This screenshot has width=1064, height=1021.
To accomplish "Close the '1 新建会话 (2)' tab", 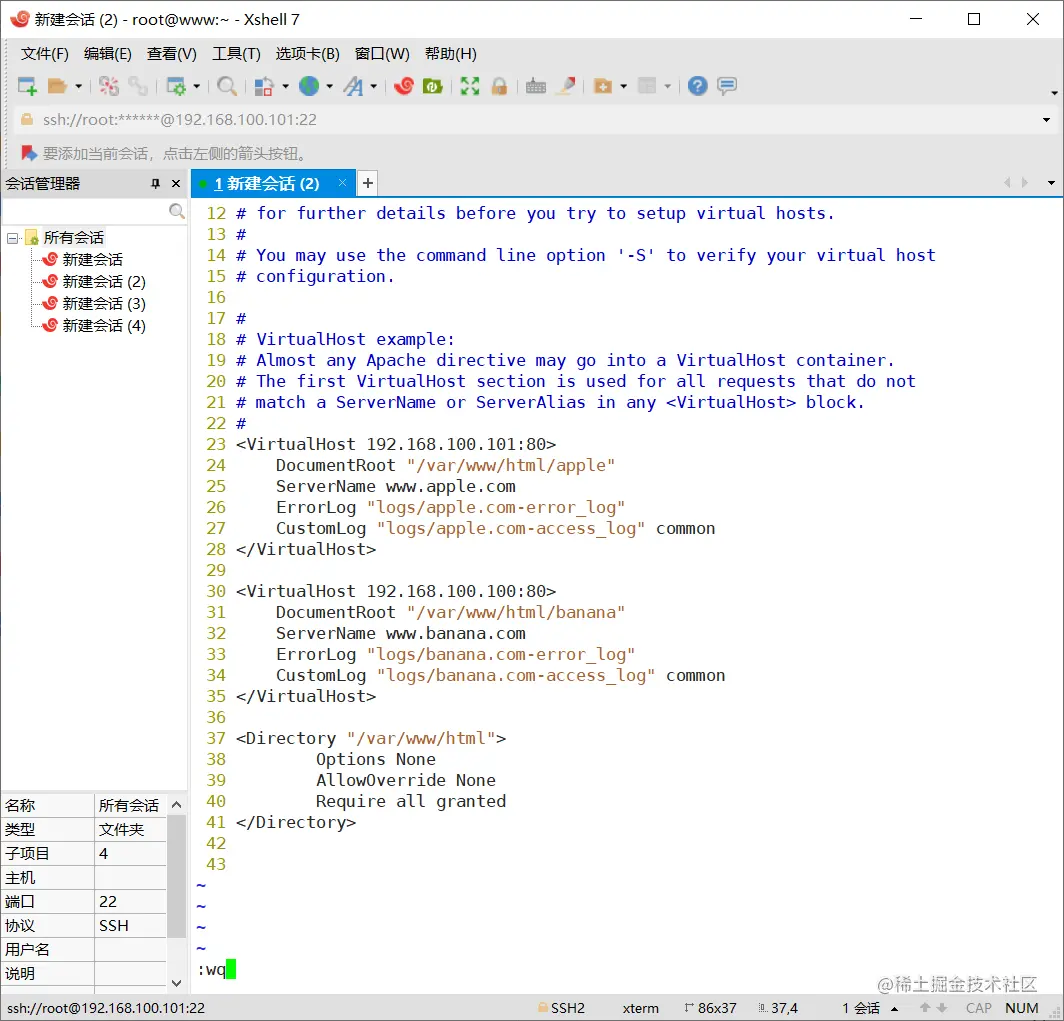I will [343, 182].
